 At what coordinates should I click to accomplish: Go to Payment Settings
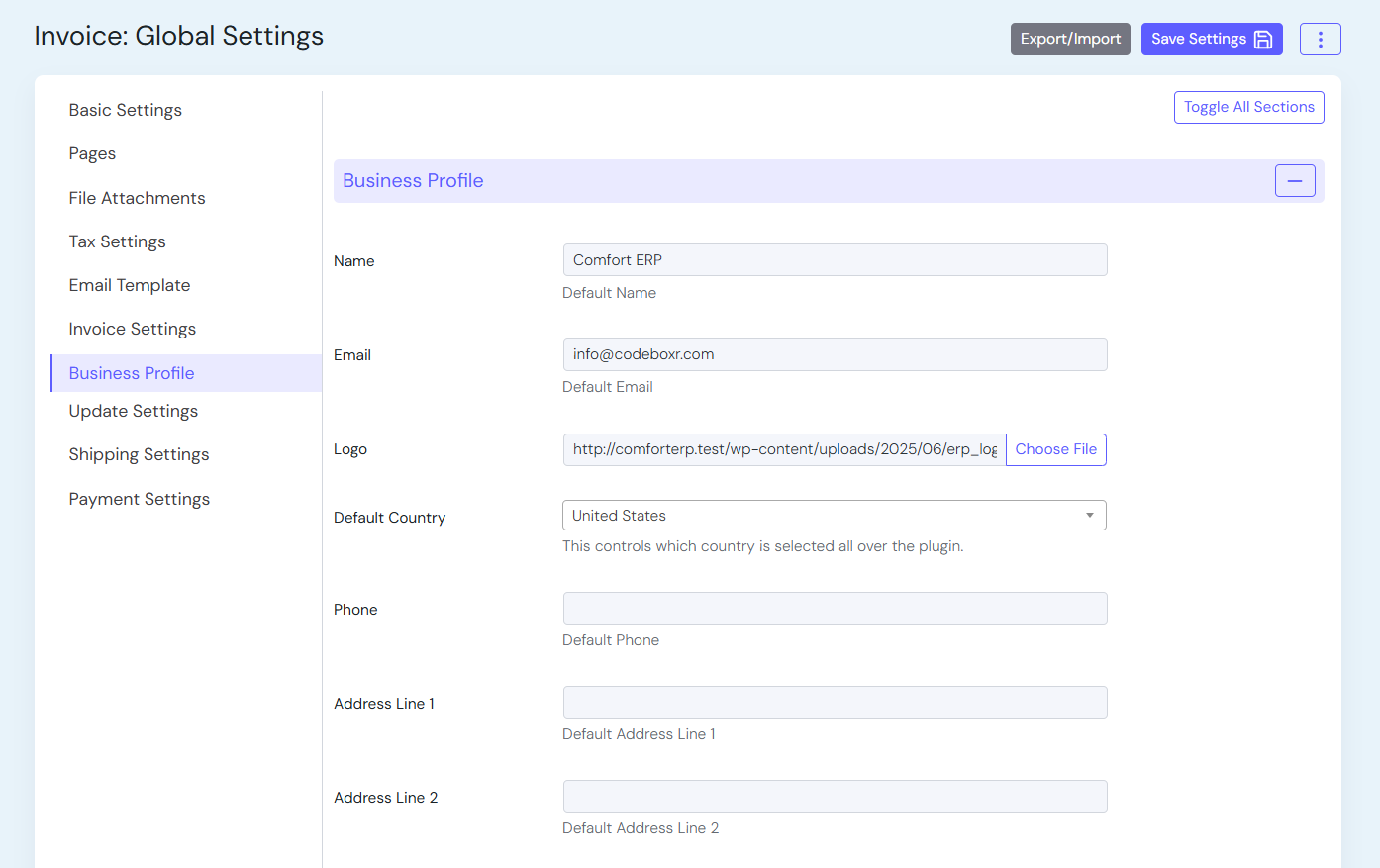coord(140,499)
